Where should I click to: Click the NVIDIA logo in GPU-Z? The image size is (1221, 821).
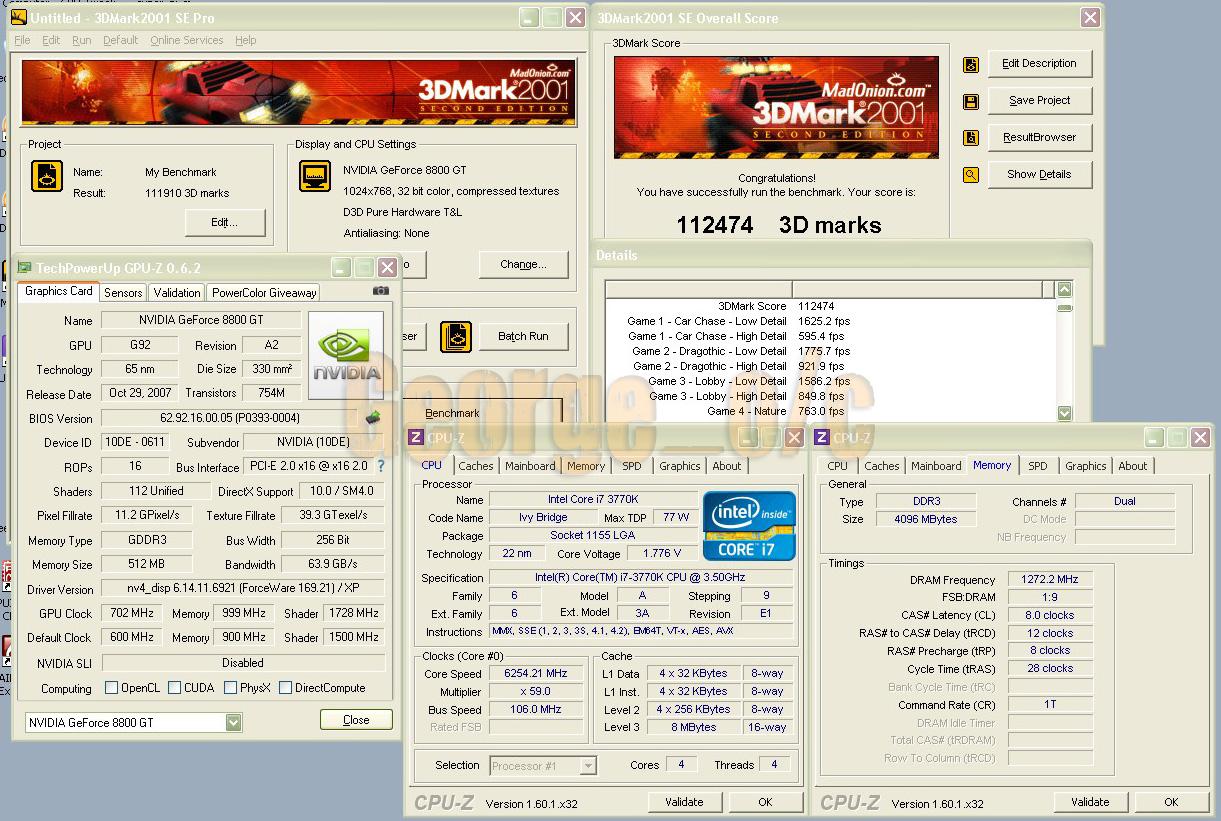click(346, 355)
